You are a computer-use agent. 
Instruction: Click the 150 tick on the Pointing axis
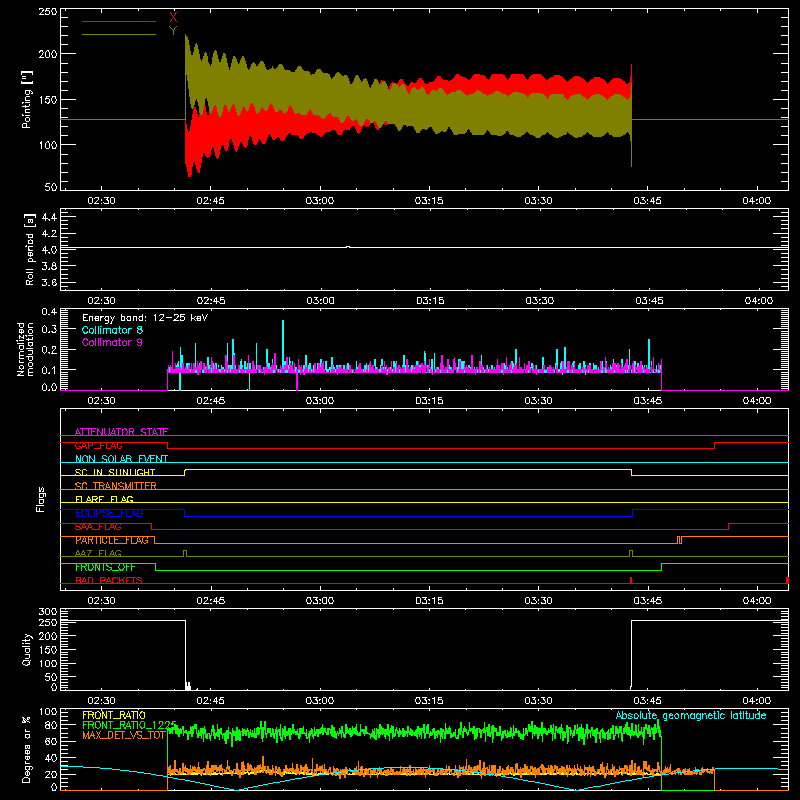click(x=48, y=100)
